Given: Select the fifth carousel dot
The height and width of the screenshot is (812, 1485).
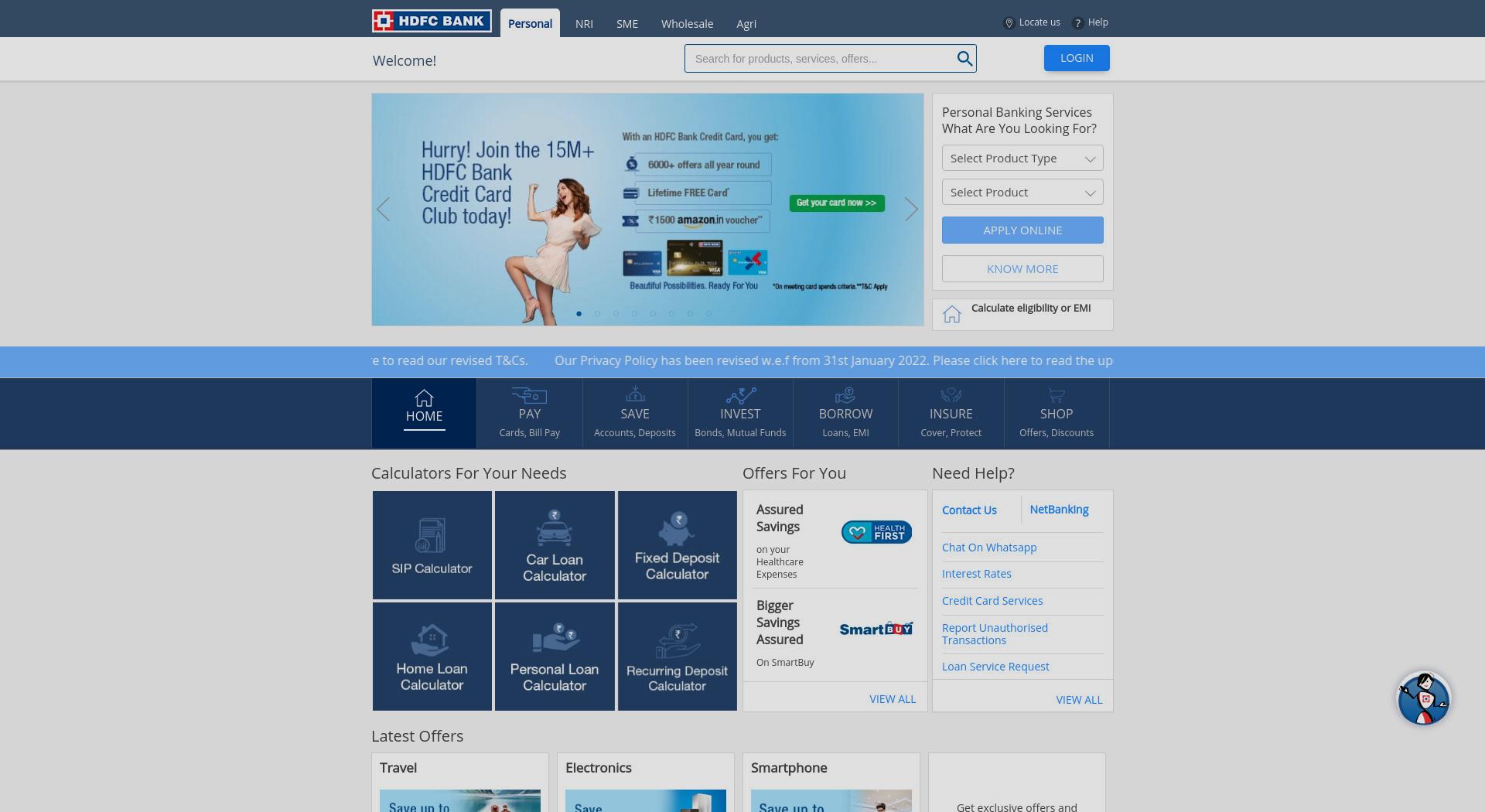Looking at the screenshot, I should click(653, 314).
